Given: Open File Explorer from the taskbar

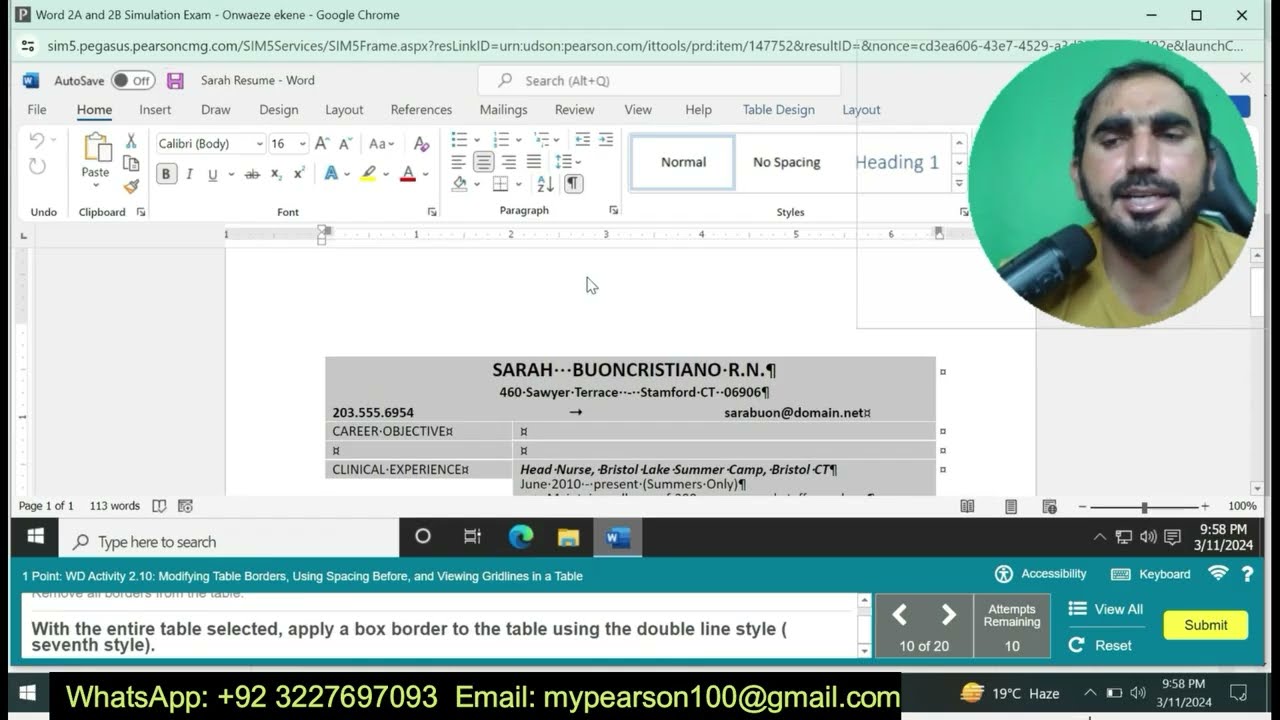Looking at the screenshot, I should click(x=568, y=538).
